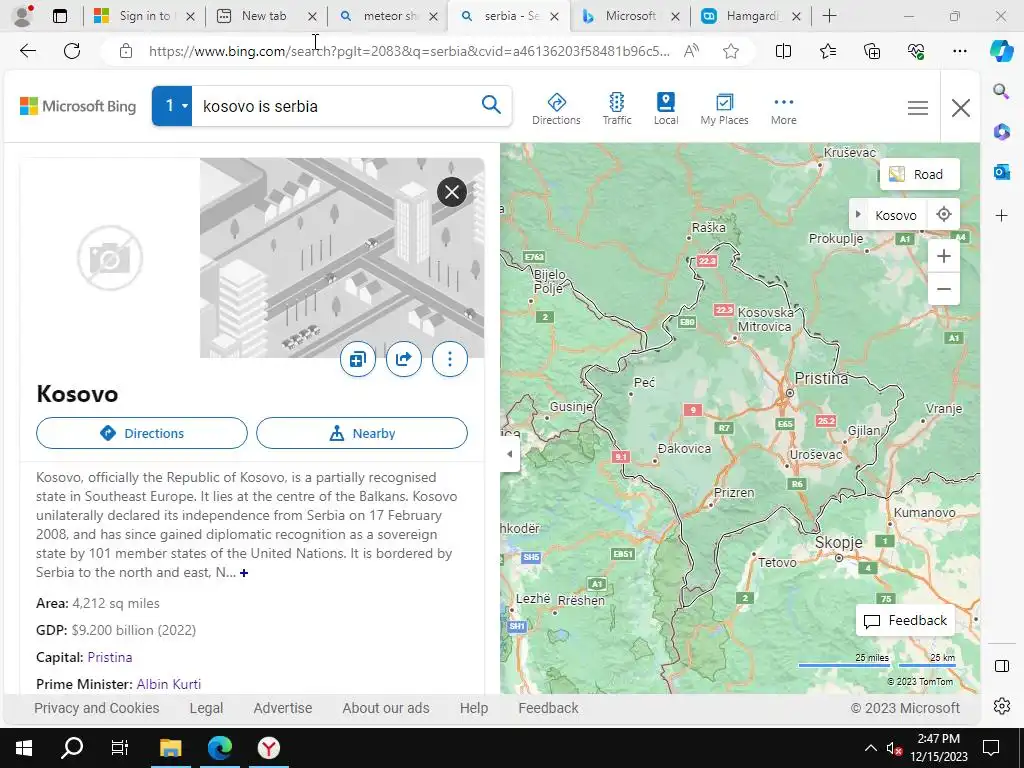Image resolution: width=1024 pixels, height=768 pixels.
Task: Open split screen view
Action: point(783,51)
